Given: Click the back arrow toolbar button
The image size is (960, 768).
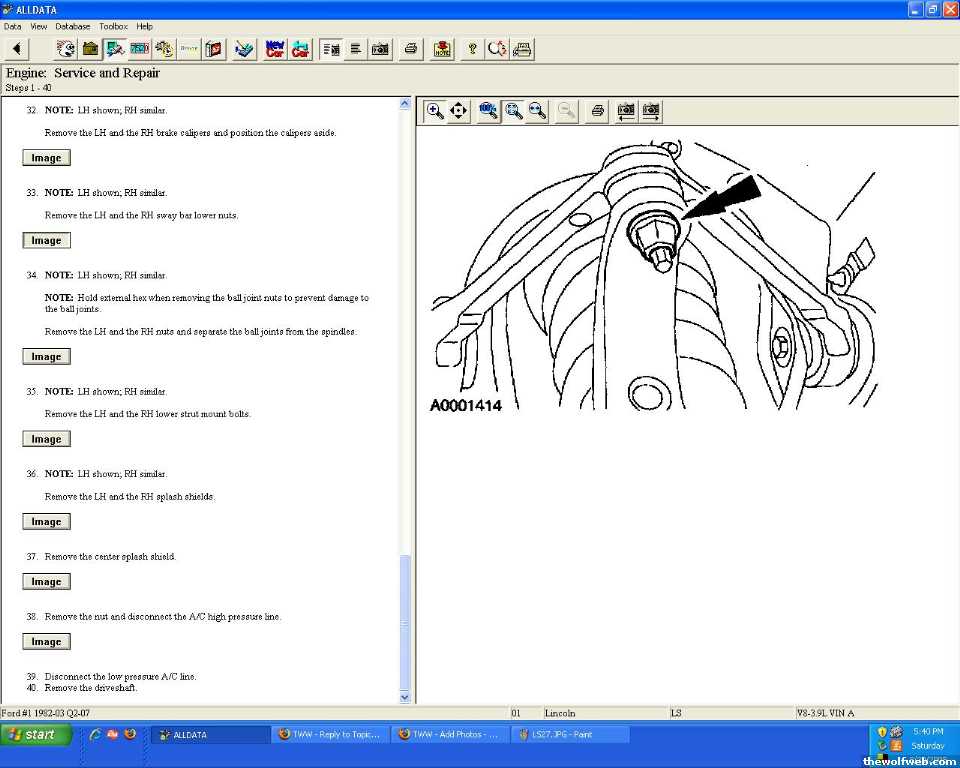Looking at the screenshot, I should 17,49.
